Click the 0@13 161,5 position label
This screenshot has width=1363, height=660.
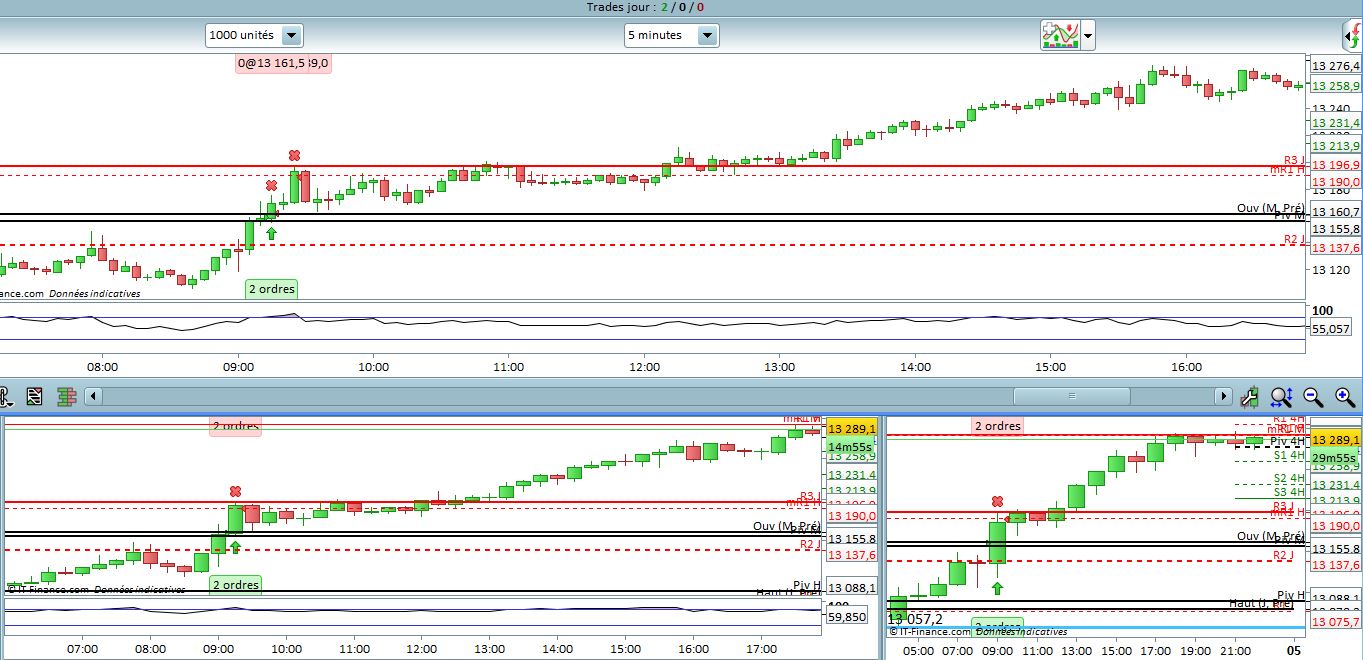pos(283,63)
